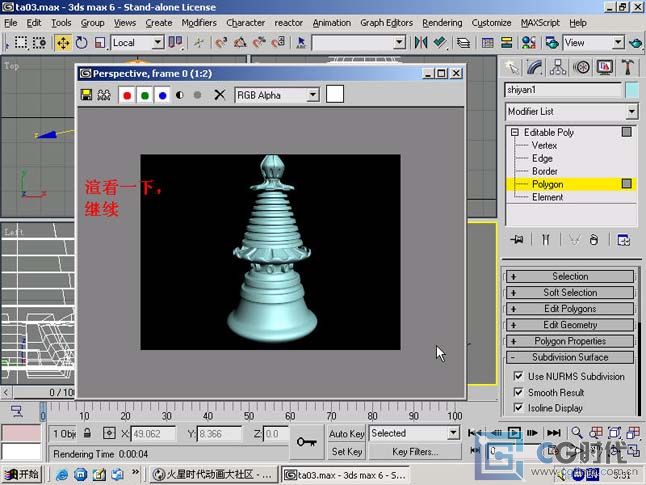Viewport: 646px width, 485px height.
Task: Open the Graph Editors menu
Action: point(386,23)
